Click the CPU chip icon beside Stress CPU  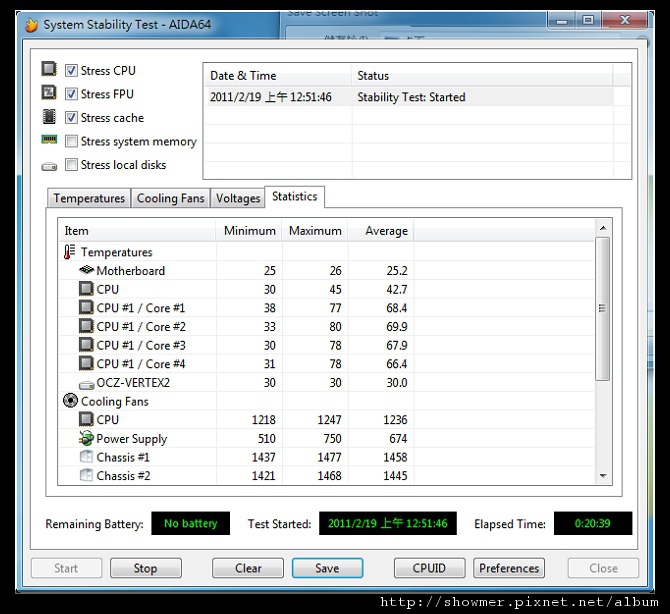(x=49, y=69)
